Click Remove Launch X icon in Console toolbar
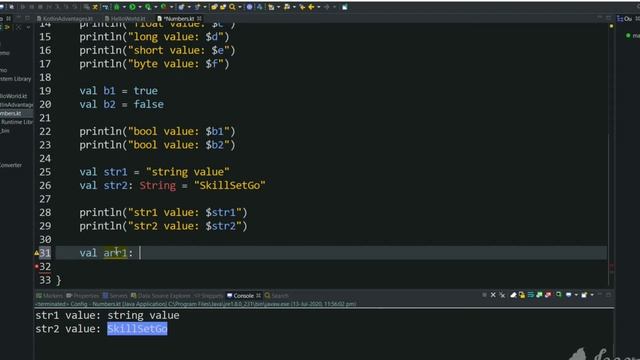This screenshot has width=640, height=360. click(493, 295)
